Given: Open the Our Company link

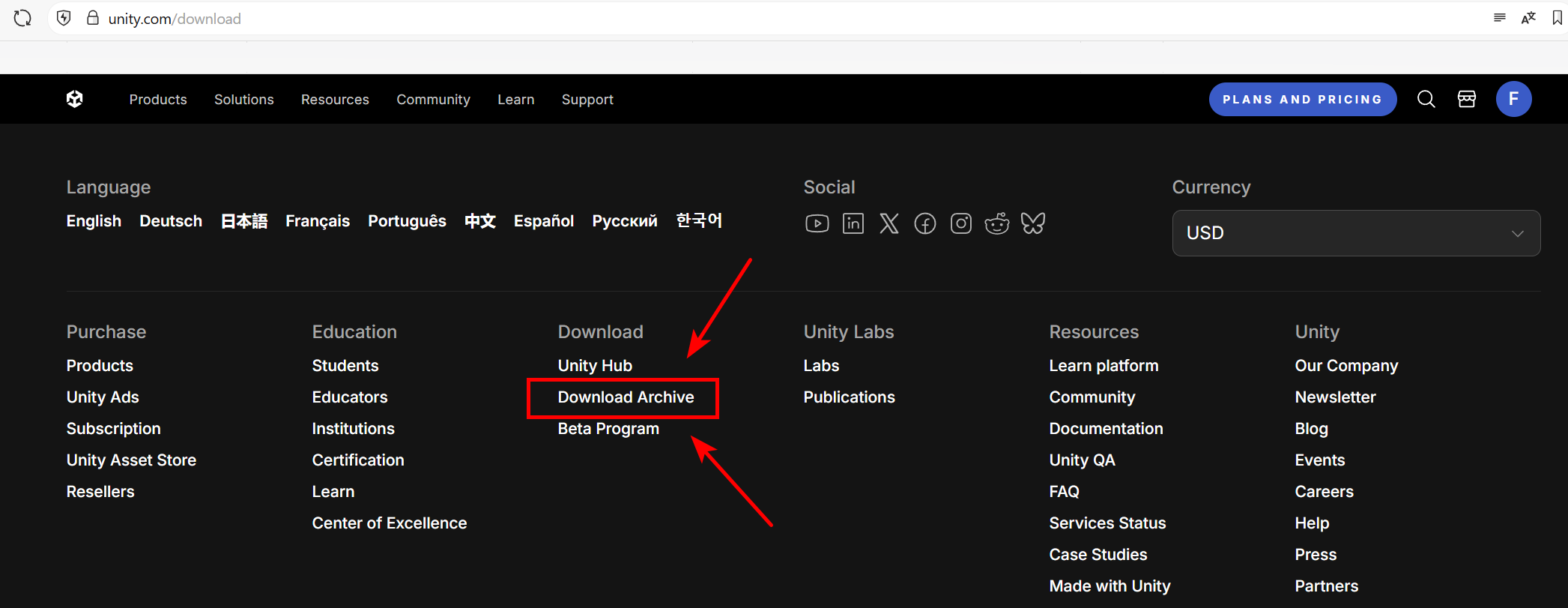Looking at the screenshot, I should pyautogui.click(x=1346, y=366).
